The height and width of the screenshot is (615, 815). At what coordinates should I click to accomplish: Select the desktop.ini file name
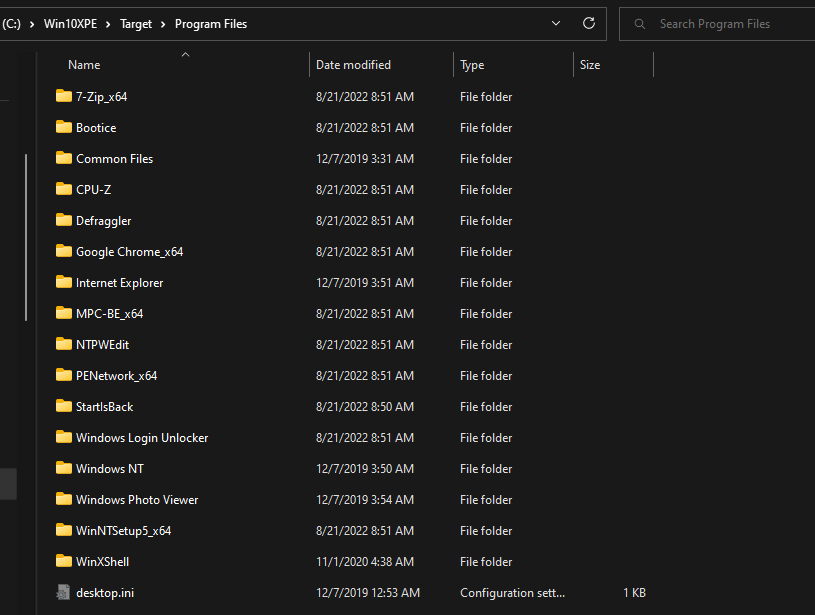[x=105, y=593]
